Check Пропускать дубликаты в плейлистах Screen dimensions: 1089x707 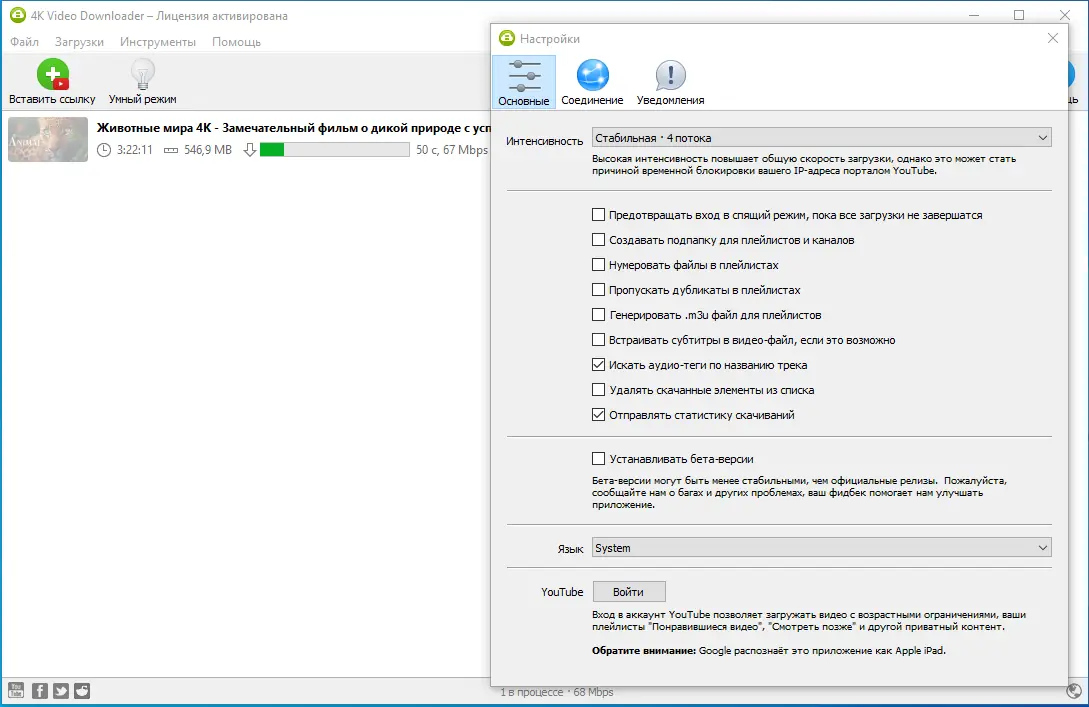[x=598, y=290]
